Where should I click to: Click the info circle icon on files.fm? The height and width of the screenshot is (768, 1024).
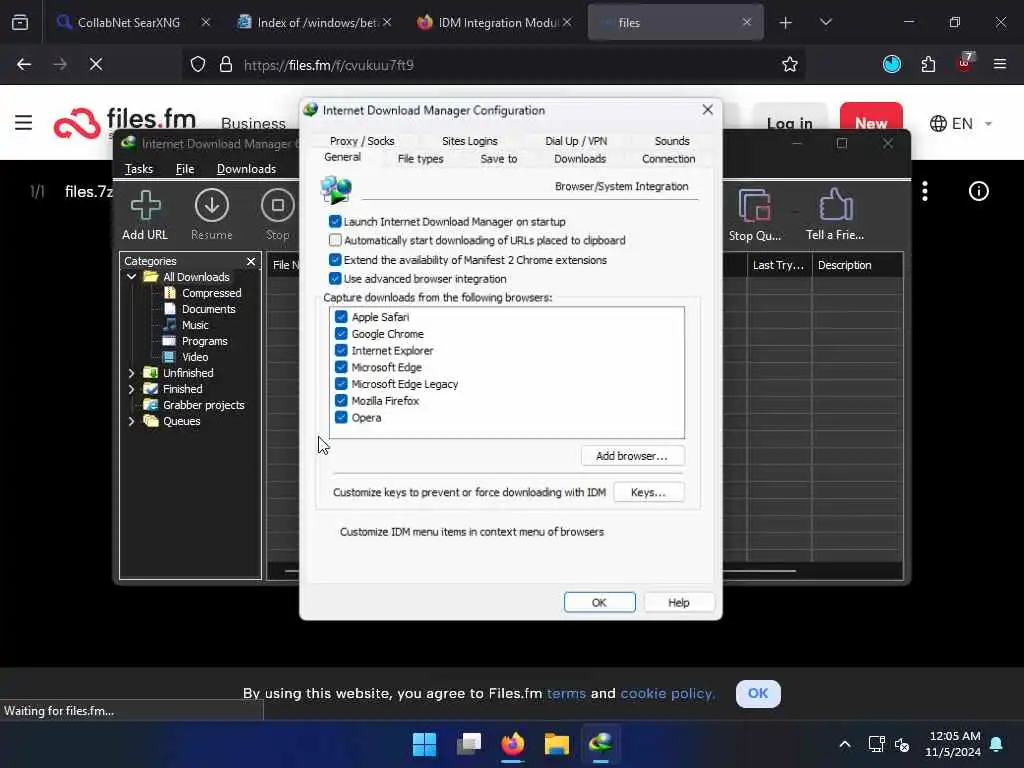tap(978, 191)
